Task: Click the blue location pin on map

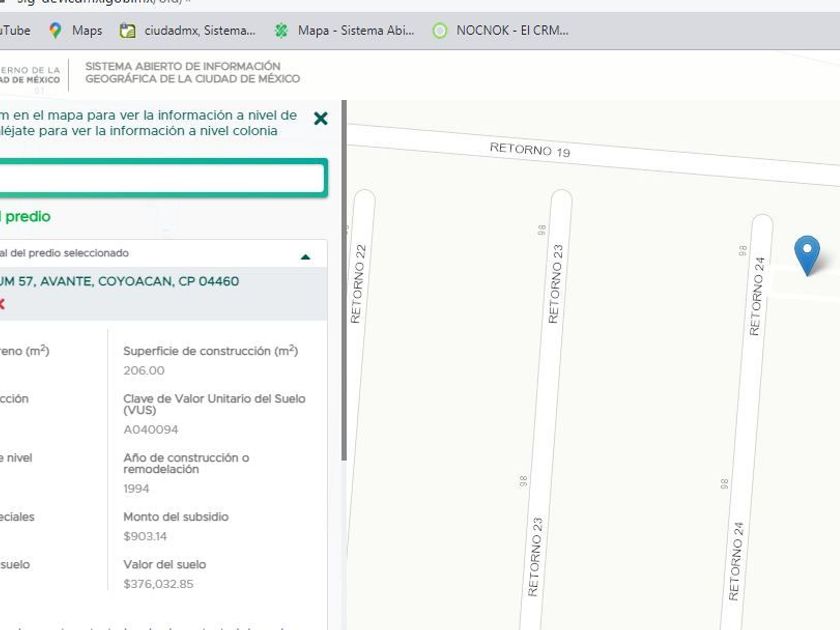Action: (x=806, y=253)
